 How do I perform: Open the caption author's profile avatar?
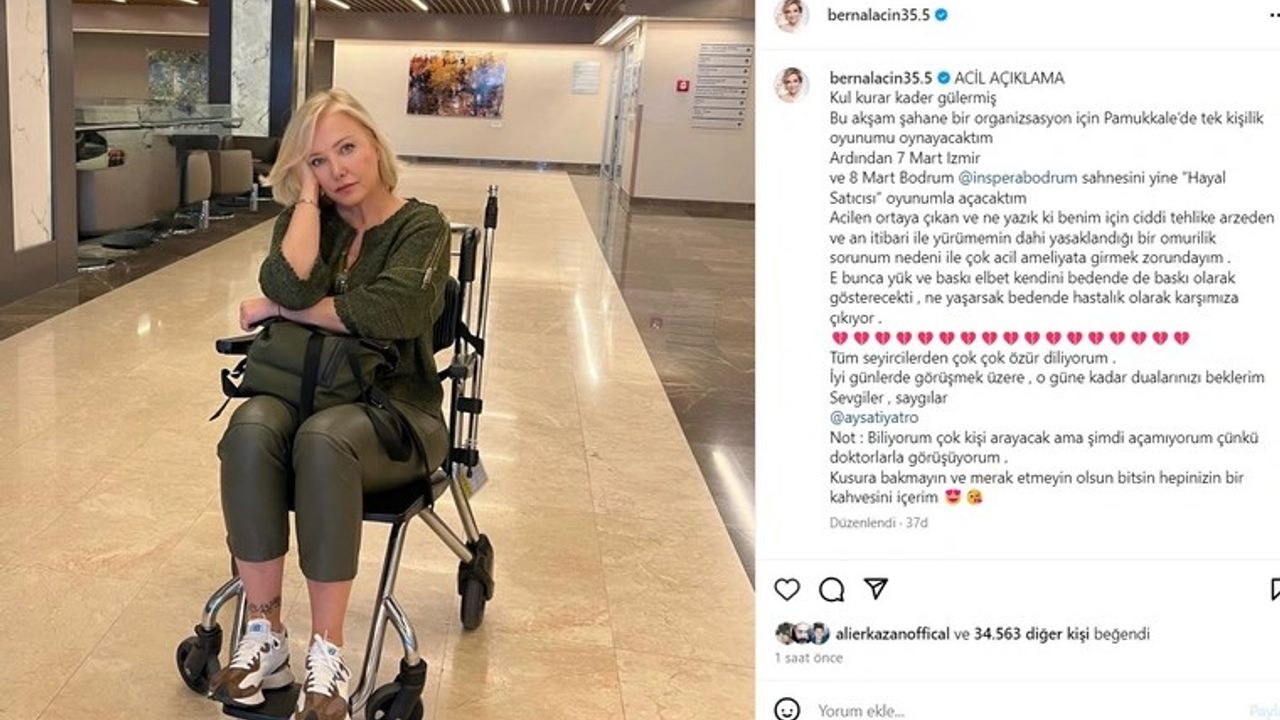click(x=791, y=85)
